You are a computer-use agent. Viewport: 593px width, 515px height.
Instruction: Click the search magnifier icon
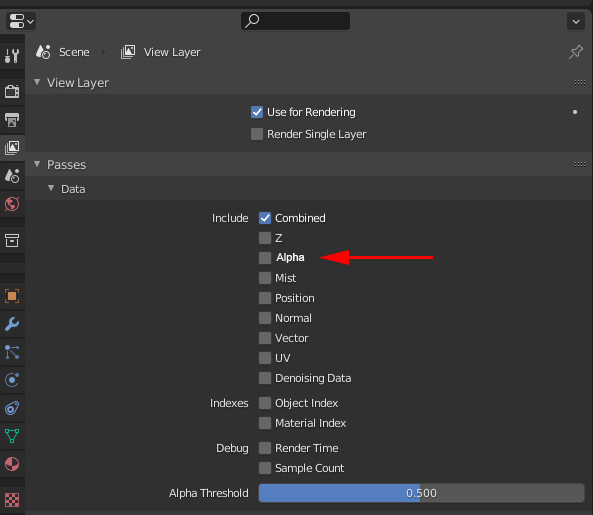click(252, 21)
